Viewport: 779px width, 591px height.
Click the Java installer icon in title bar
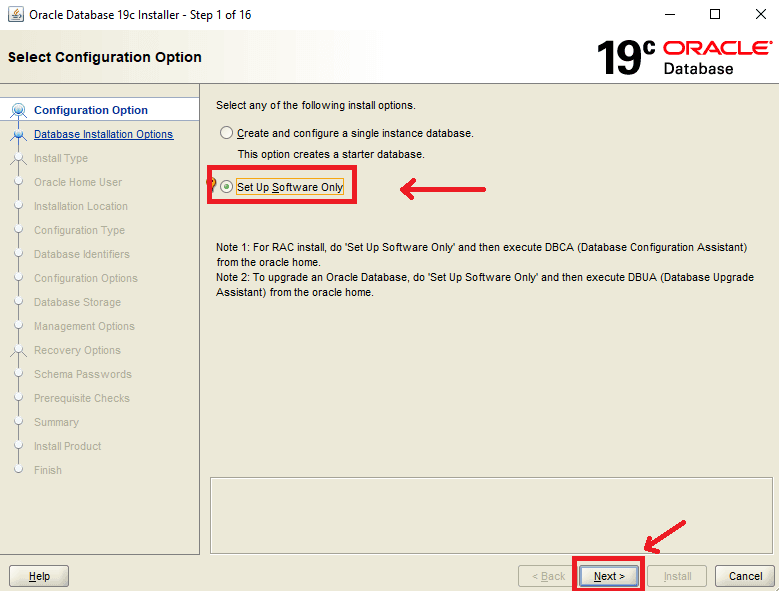tap(14, 15)
